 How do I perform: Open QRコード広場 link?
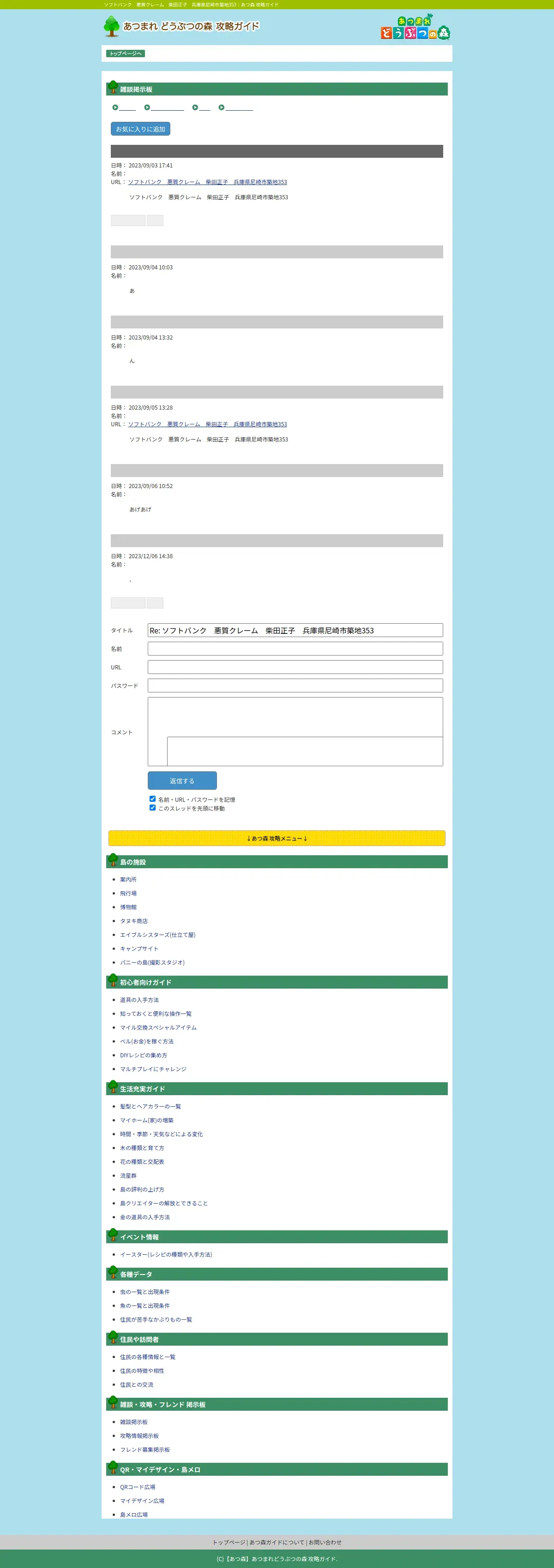click(138, 1487)
